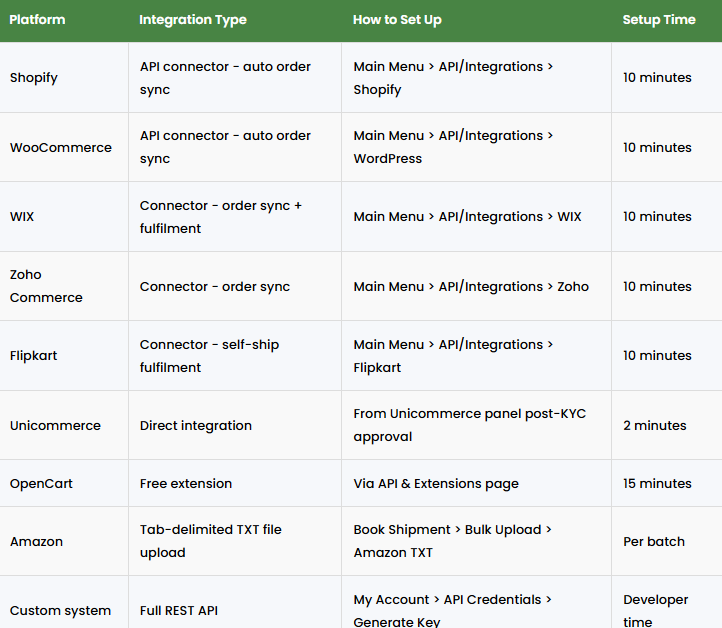Select the Flipkart platform cell
This screenshot has width=722, height=628.
coord(64,355)
